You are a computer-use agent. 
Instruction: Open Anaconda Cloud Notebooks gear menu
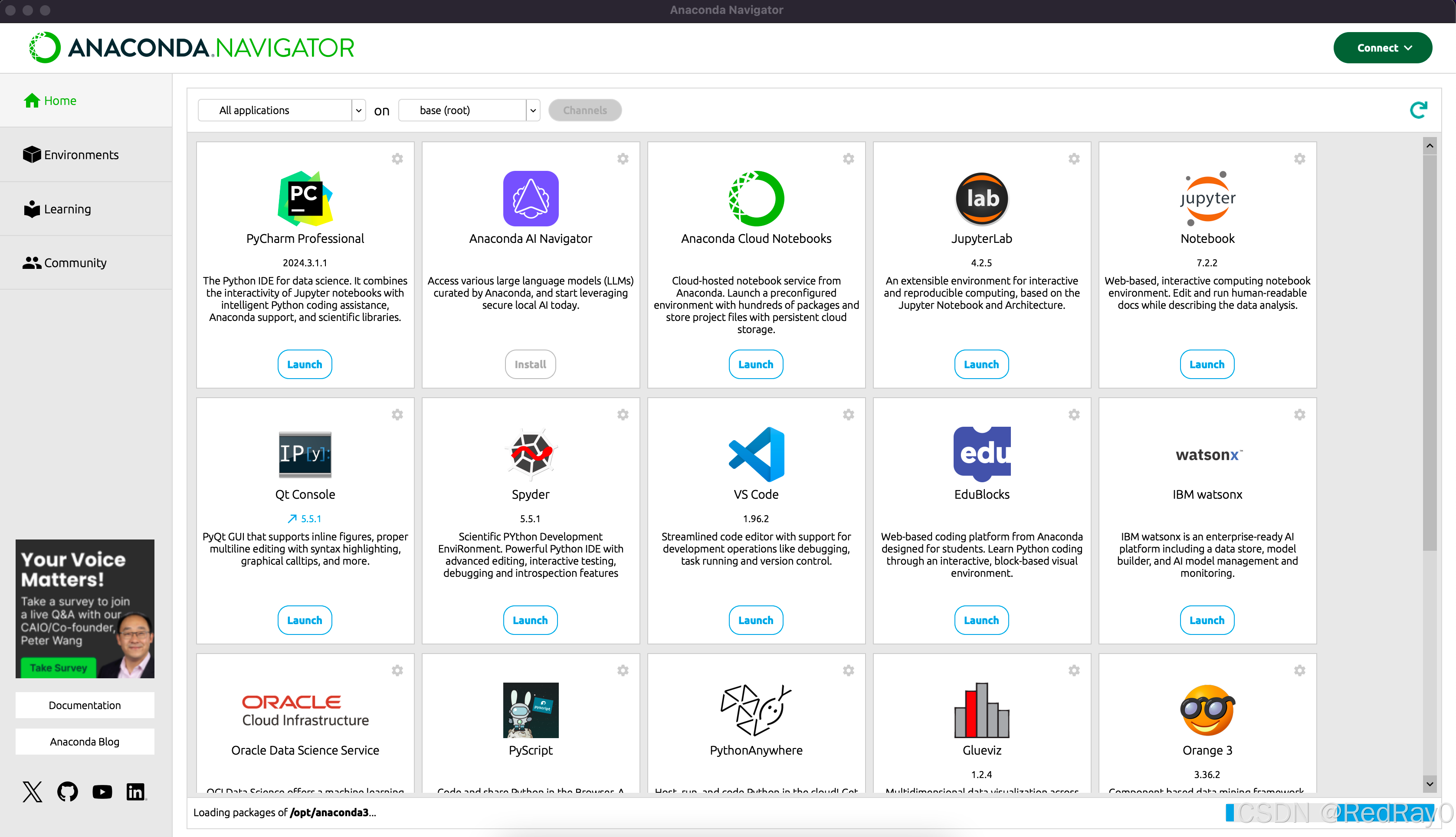[848, 159]
